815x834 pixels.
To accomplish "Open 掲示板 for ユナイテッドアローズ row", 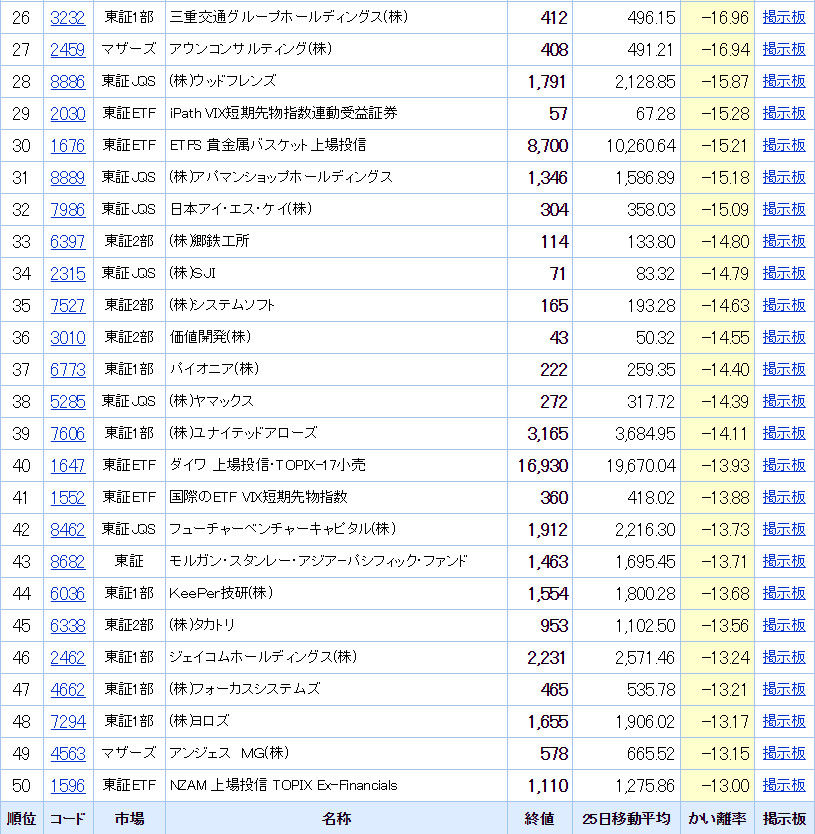I will point(784,433).
